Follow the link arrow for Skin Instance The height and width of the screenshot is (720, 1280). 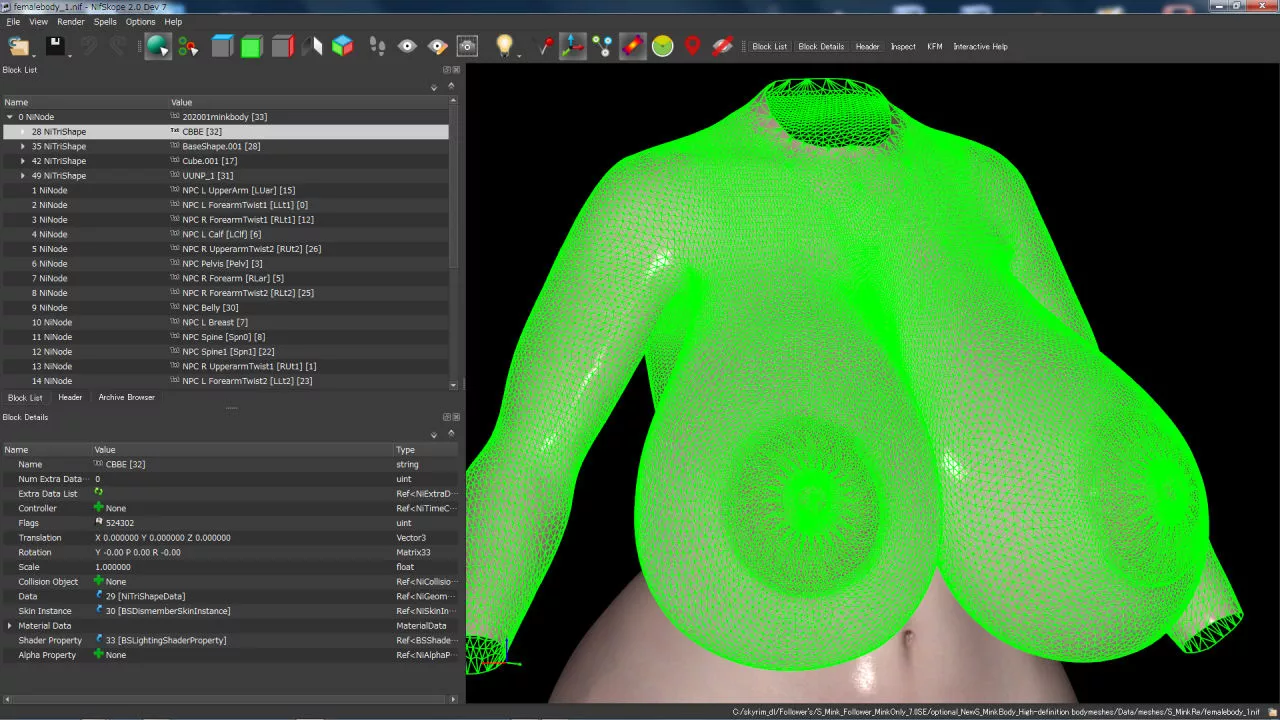[99, 610]
